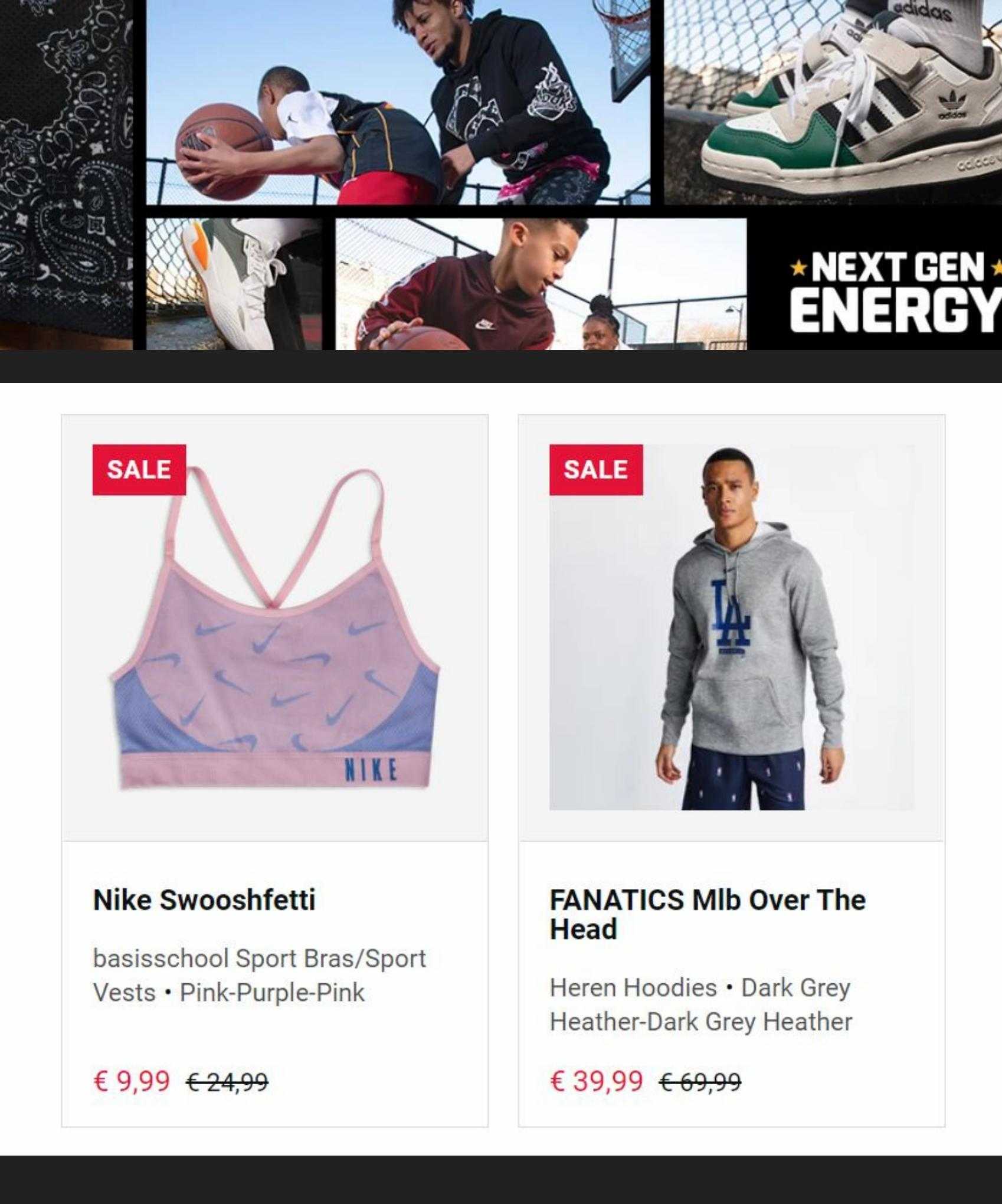Image resolution: width=1002 pixels, height=1204 pixels.
Task: Click the struck-through € 69,99 original price
Action: (x=700, y=1082)
